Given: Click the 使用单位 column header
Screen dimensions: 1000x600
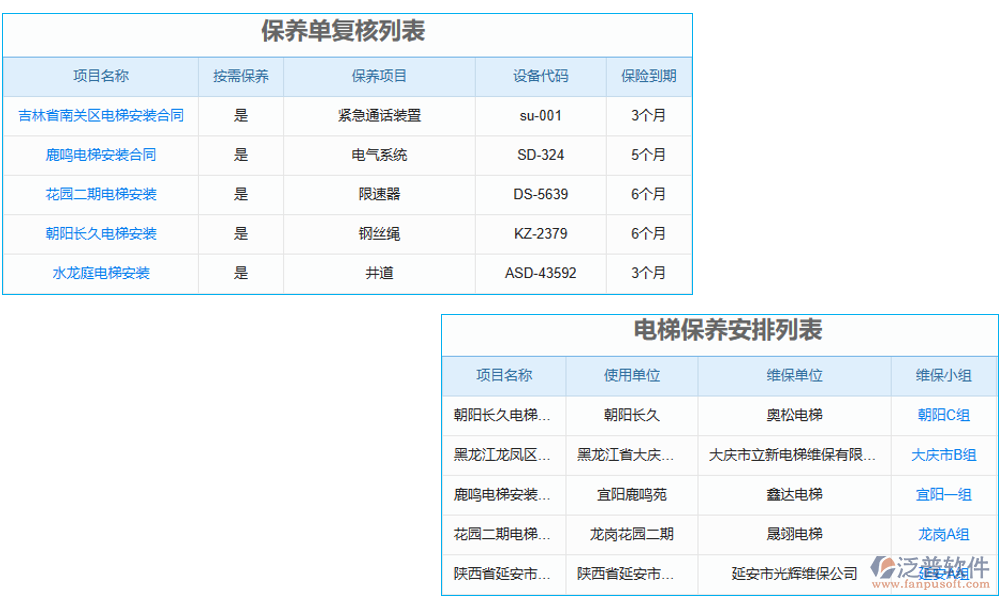Looking at the screenshot, I should click(x=632, y=376).
